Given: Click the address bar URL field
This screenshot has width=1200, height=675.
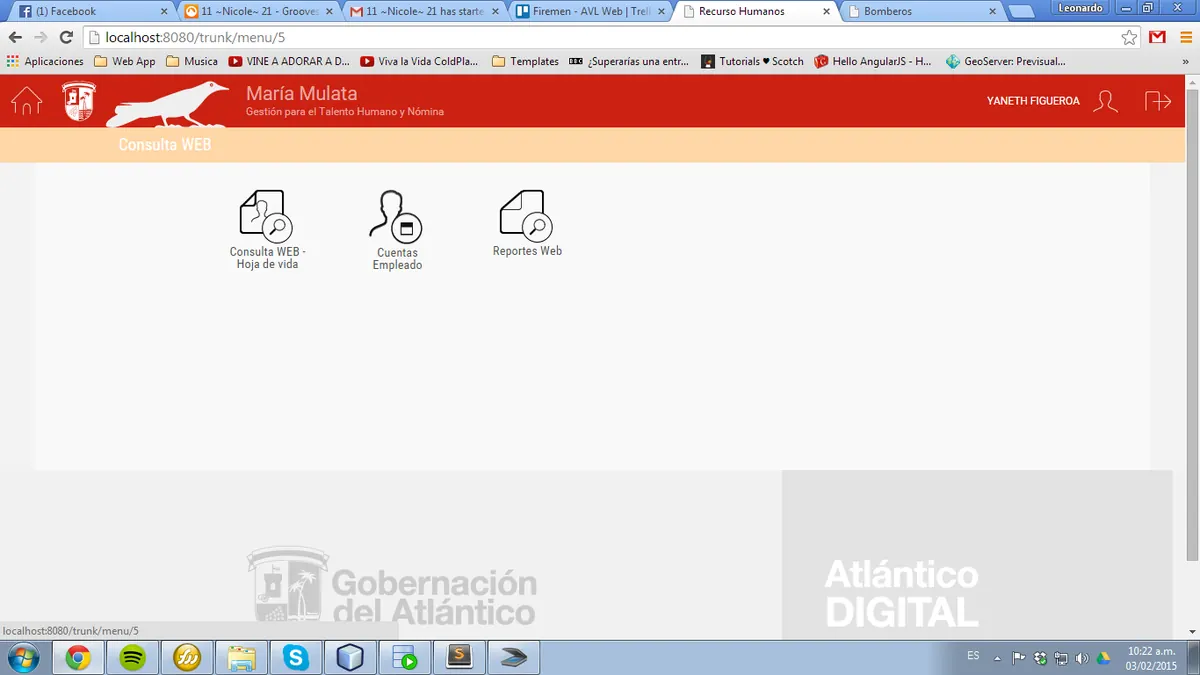Looking at the screenshot, I should (600, 37).
